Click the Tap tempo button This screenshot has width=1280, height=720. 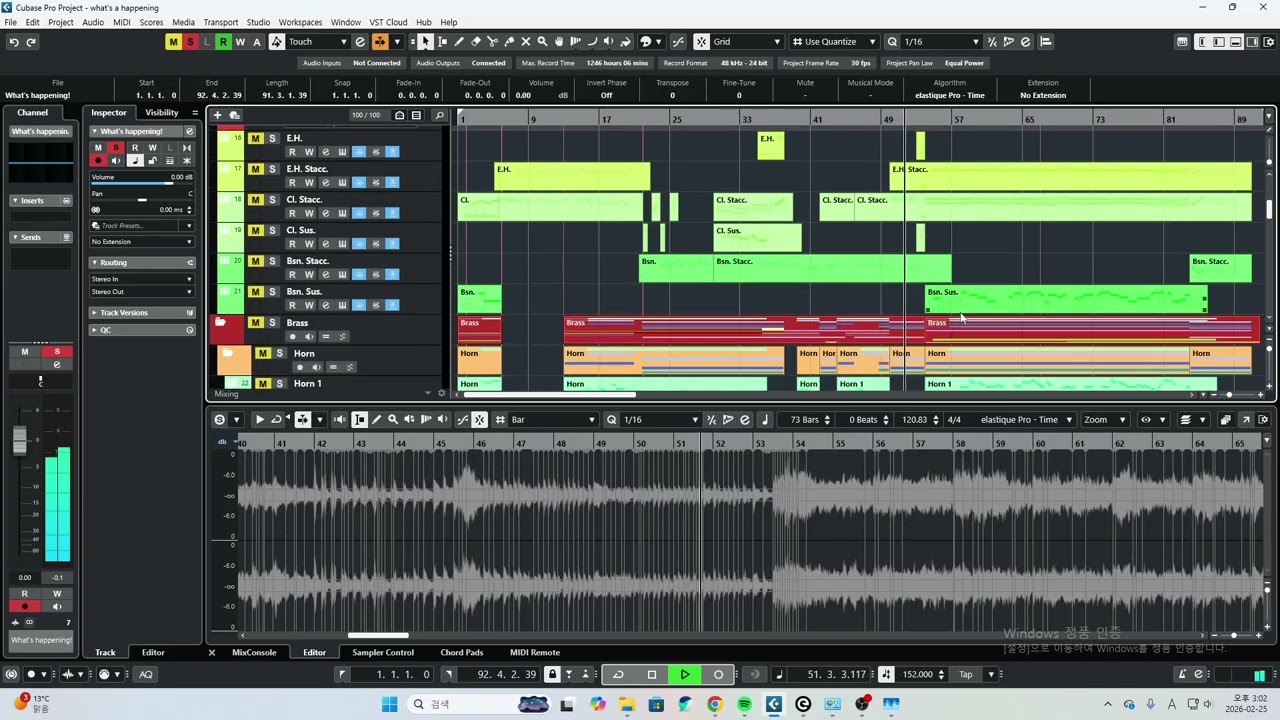point(966,675)
